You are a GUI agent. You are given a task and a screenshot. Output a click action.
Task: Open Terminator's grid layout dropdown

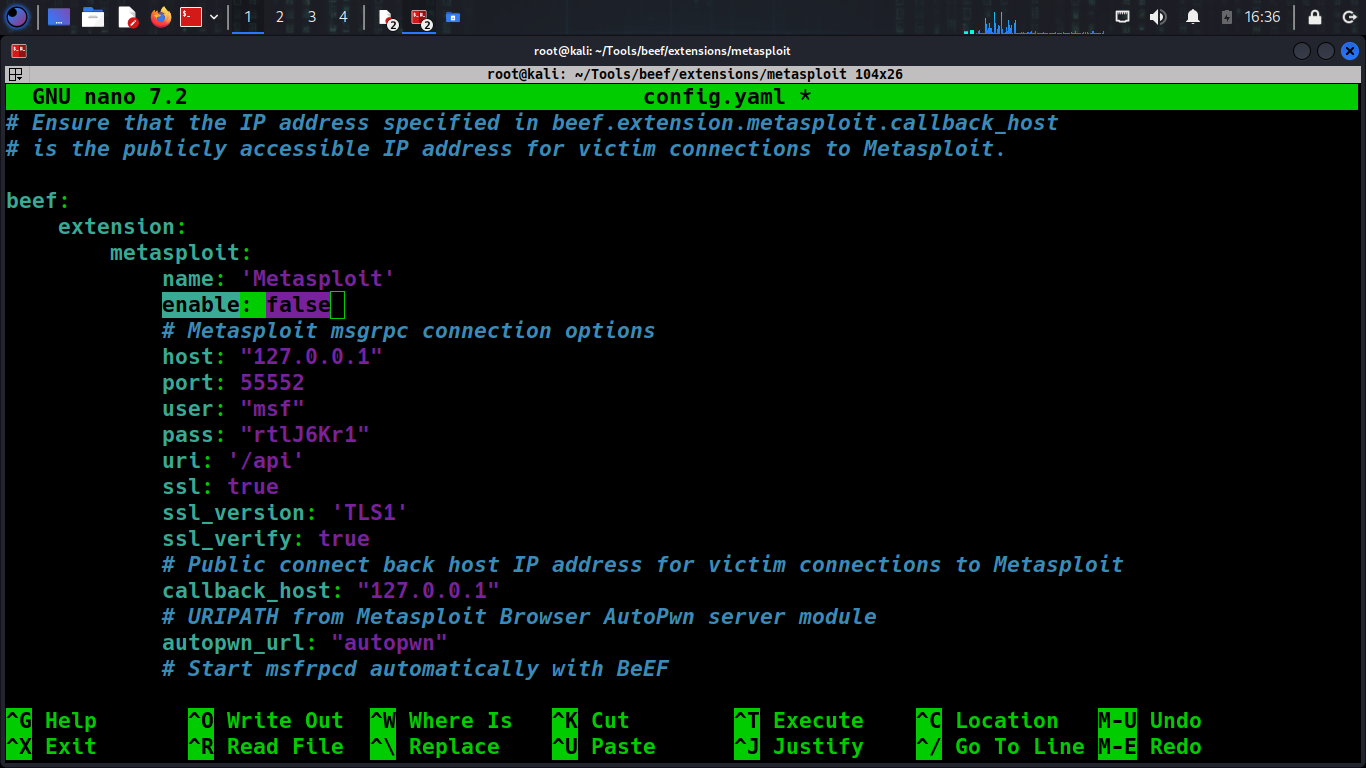point(15,74)
